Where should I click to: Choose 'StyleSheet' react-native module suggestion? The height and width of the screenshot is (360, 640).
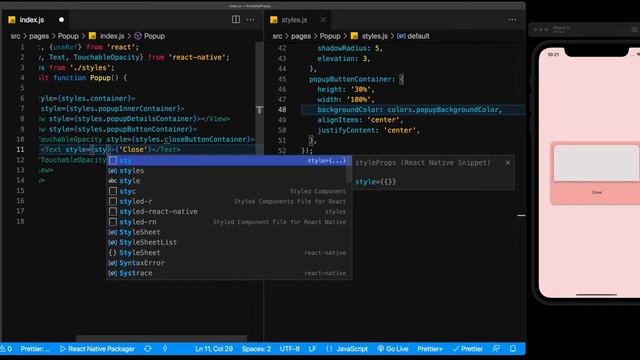pos(227,253)
